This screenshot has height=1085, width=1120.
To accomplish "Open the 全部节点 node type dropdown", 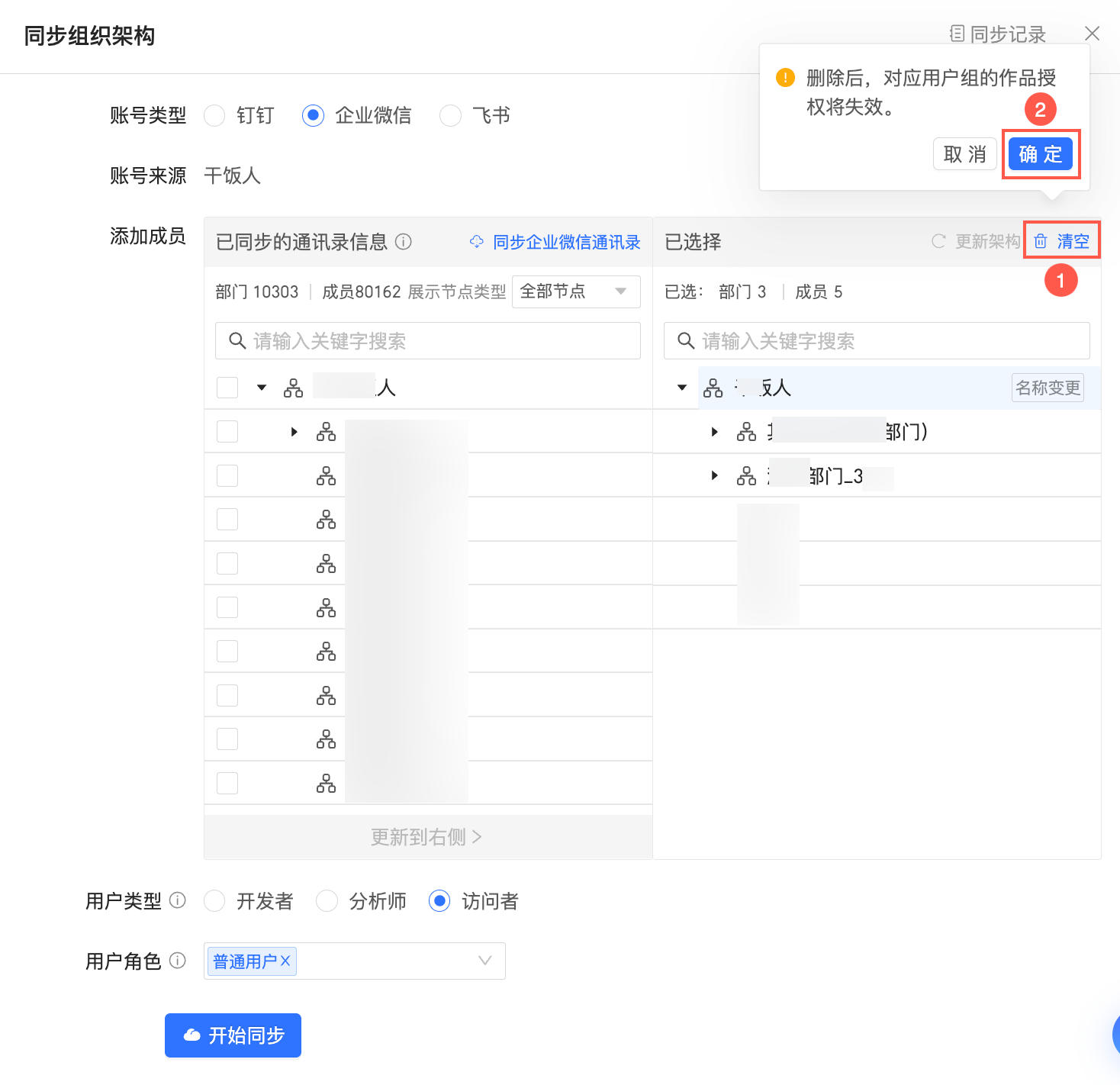I will point(576,291).
